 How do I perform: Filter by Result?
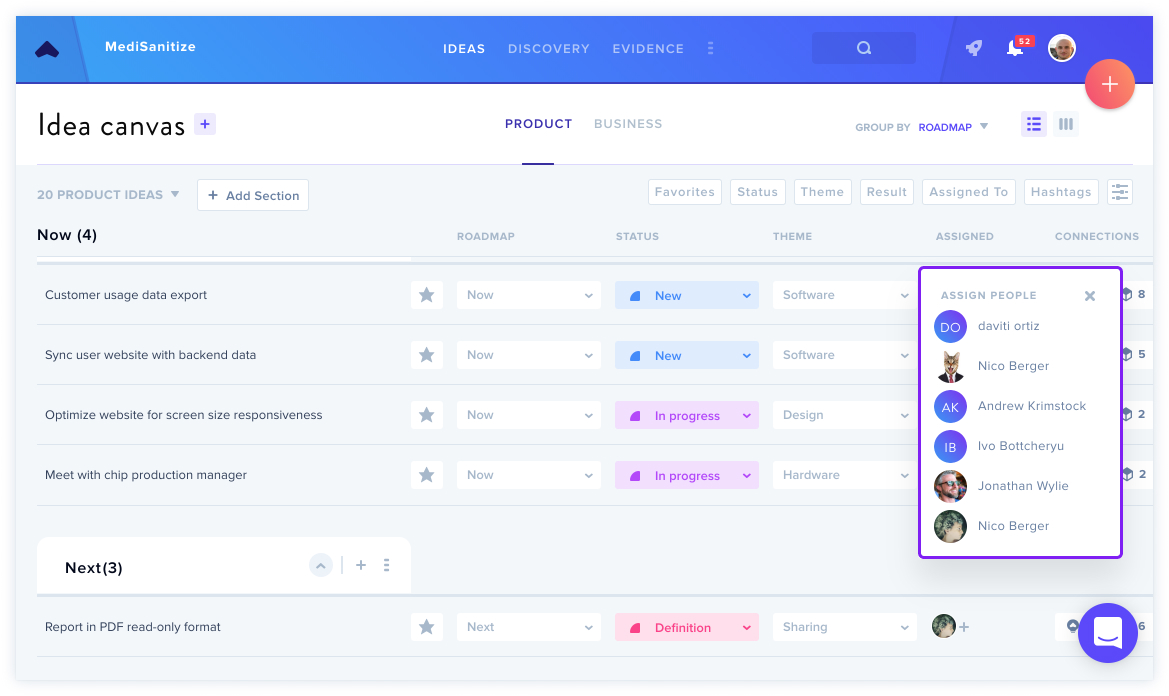coord(886,192)
